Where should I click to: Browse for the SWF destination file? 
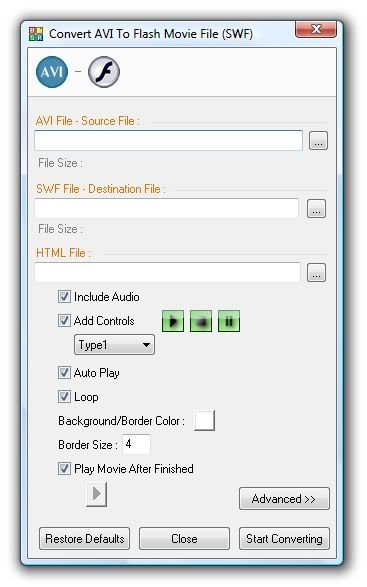[x=316, y=209]
